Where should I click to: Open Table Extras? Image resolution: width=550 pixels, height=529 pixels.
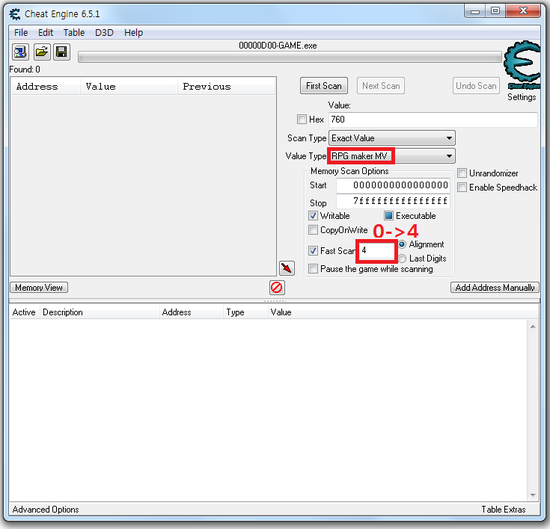503,509
